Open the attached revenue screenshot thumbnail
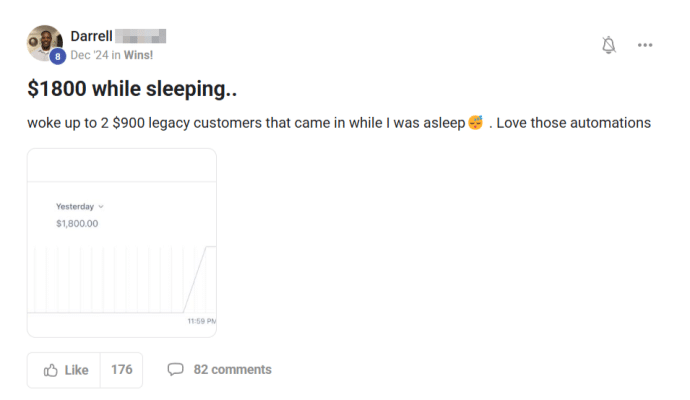Image resolution: width=690 pixels, height=400 pixels. [x=122, y=243]
